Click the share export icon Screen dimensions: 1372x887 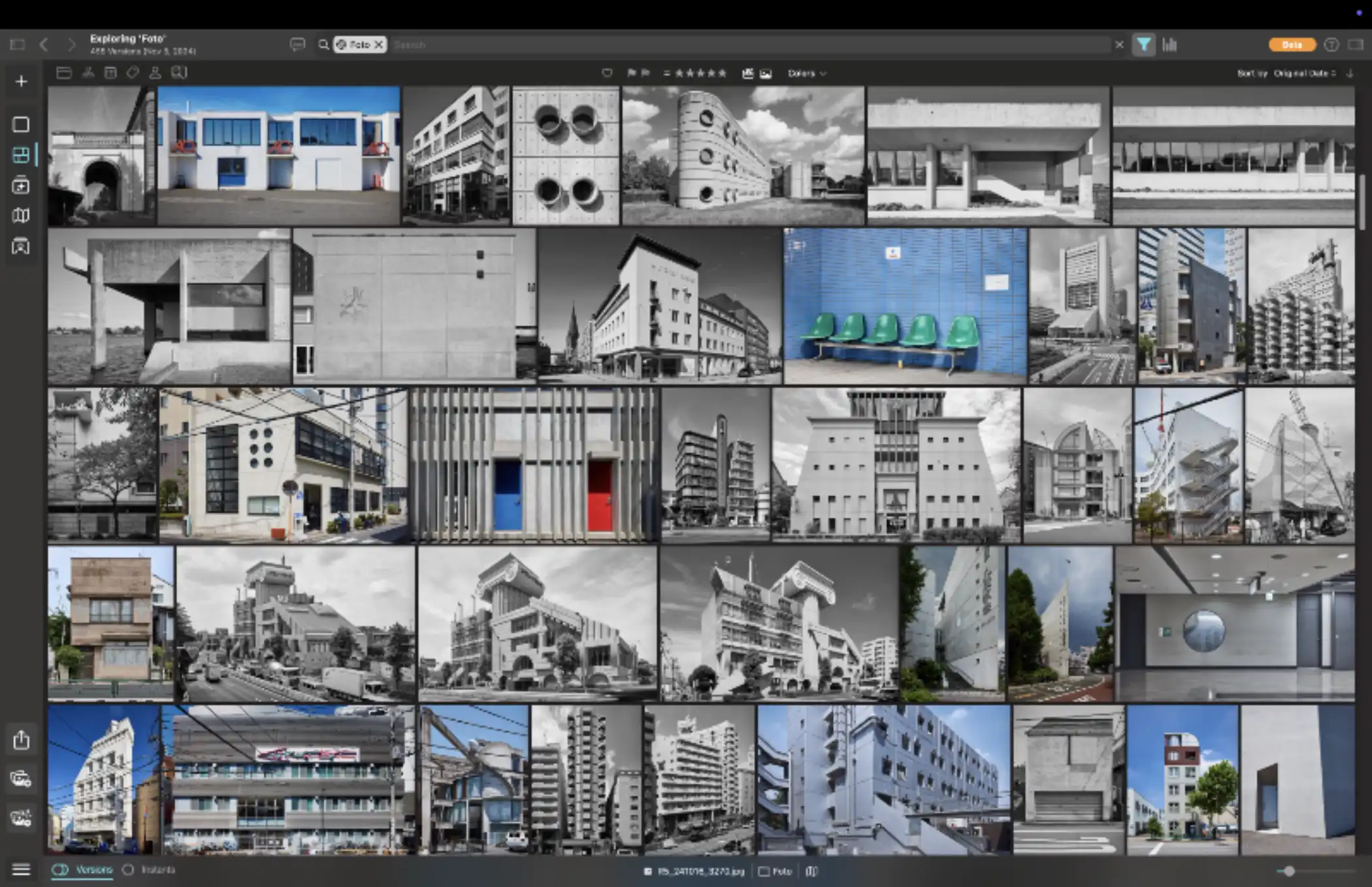(x=21, y=739)
